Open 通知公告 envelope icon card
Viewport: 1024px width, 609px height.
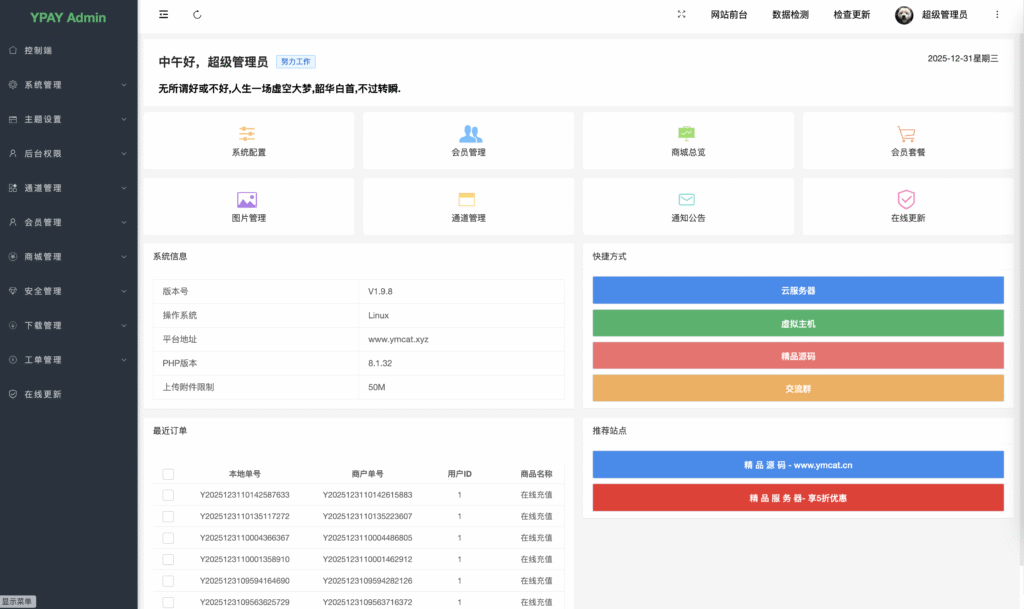pyautogui.click(x=687, y=206)
